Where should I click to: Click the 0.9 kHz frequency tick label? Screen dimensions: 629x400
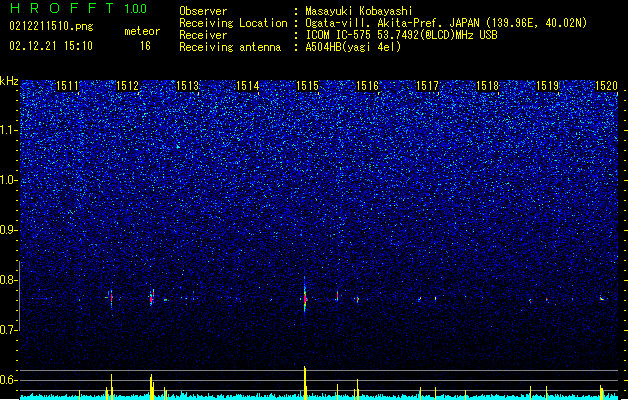(x=9, y=230)
